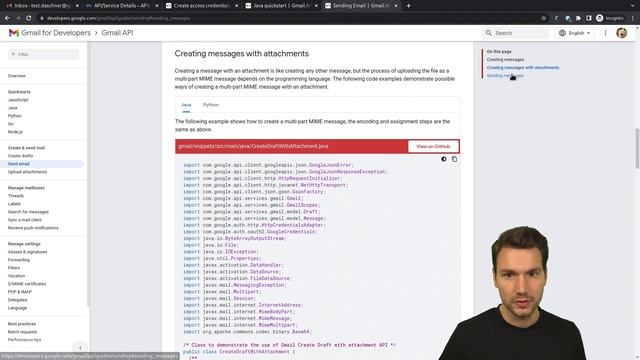Click the search magnifier icon
The height and width of the screenshot is (360, 640).
tap(489, 33)
